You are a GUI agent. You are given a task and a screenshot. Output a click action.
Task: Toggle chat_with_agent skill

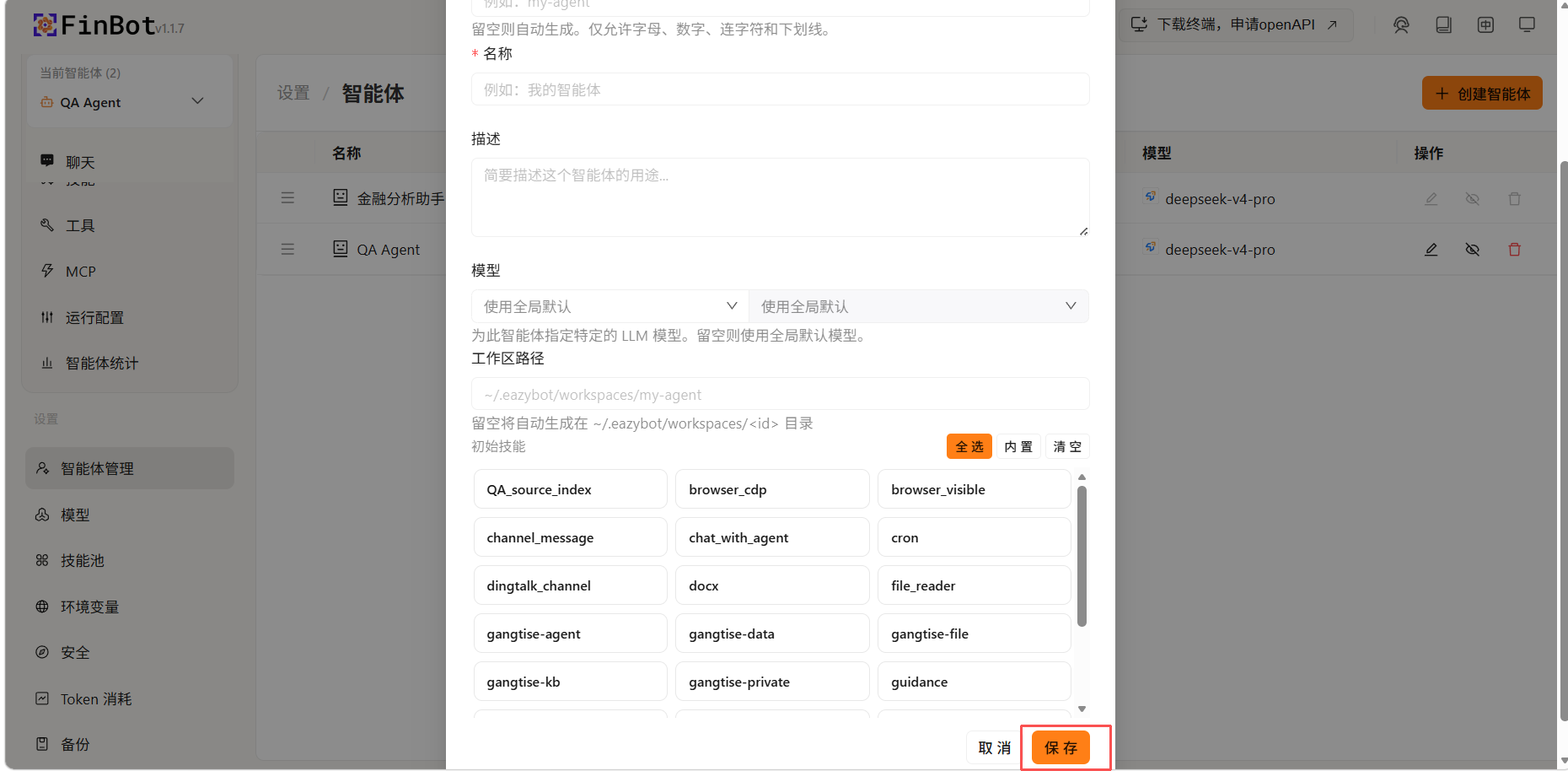772,537
